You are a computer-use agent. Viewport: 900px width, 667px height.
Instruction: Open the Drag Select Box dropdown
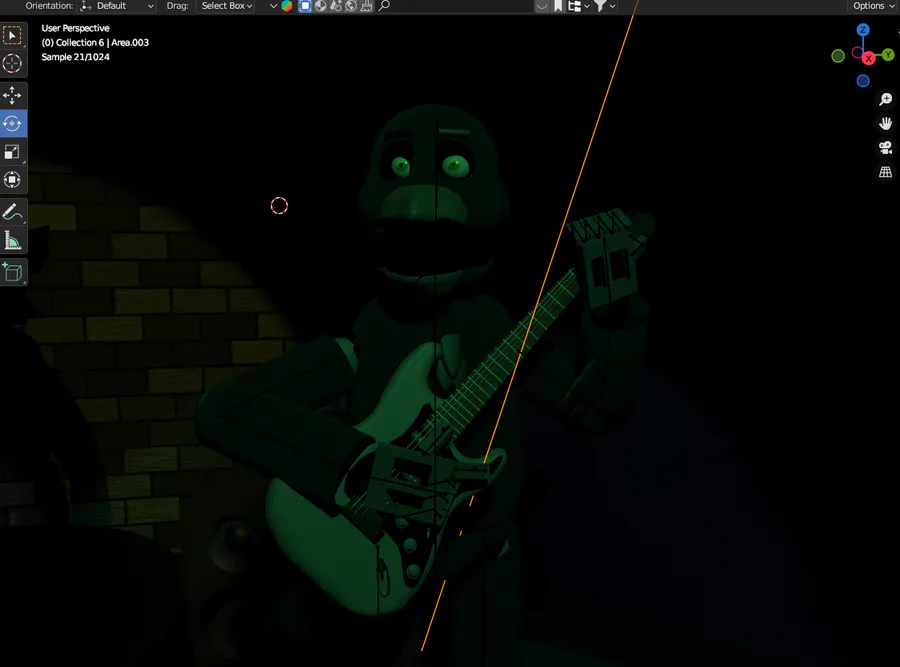coord(227,6)
